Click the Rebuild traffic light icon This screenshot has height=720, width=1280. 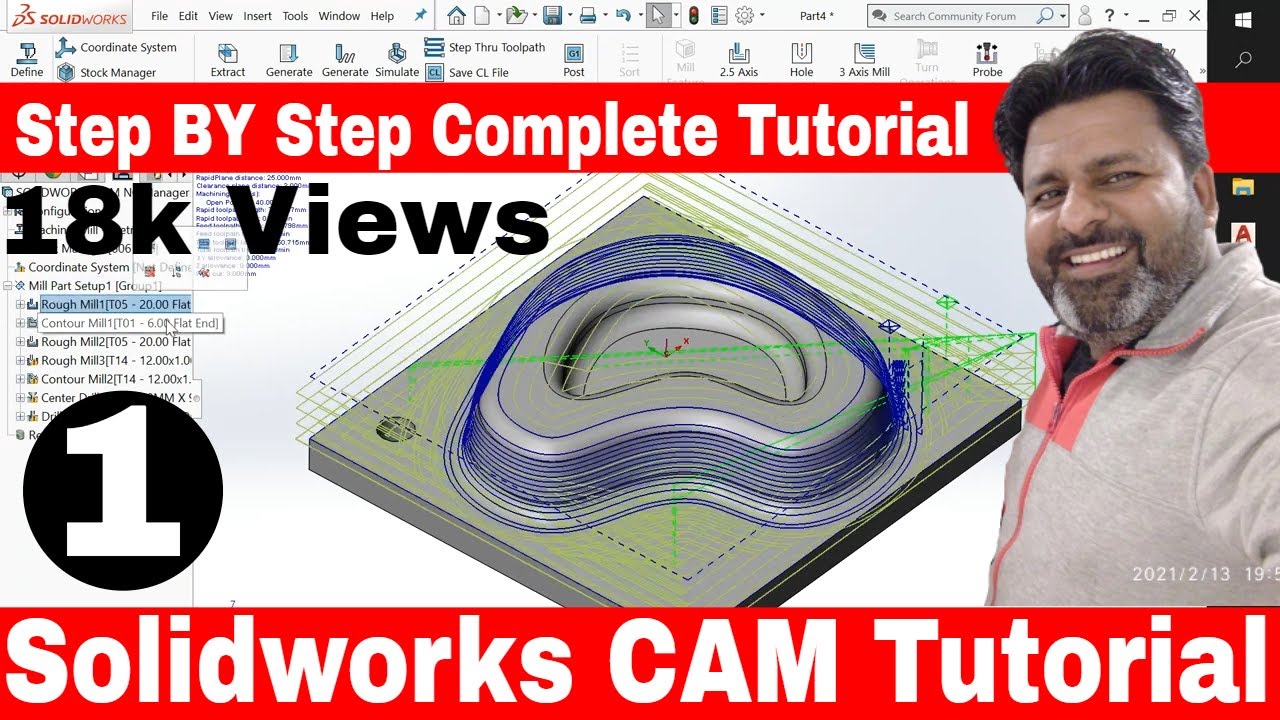(694, 15)
